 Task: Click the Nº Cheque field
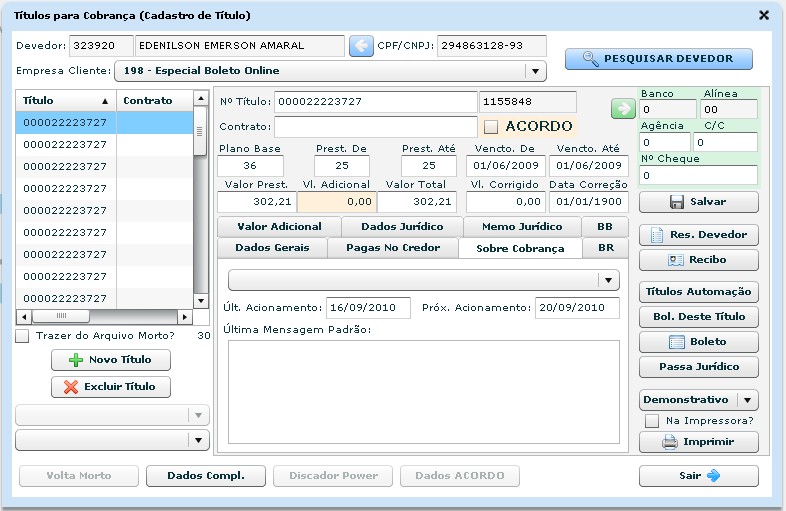[698, 176]
